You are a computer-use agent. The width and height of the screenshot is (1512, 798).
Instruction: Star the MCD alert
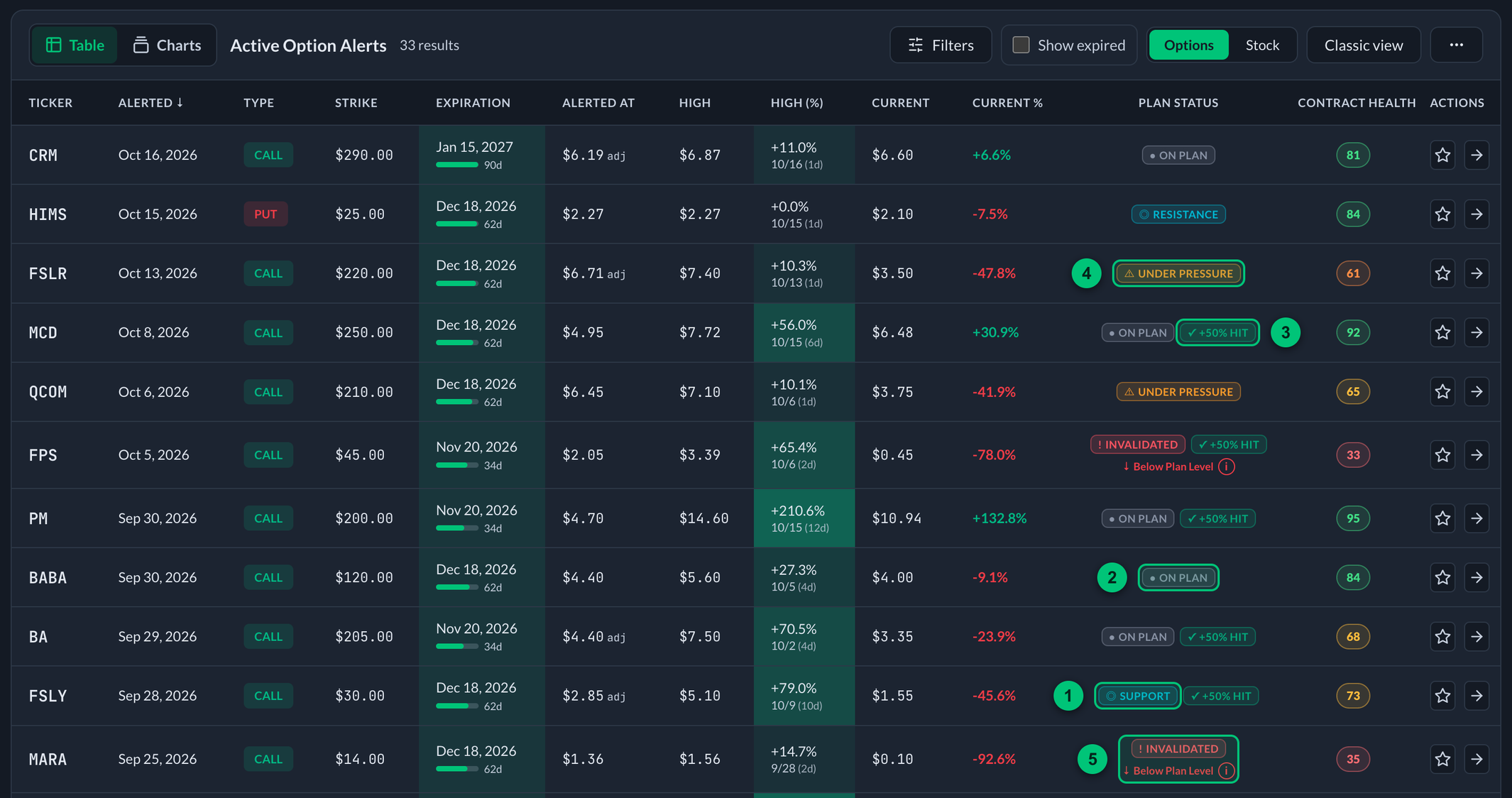(1442, 332)
